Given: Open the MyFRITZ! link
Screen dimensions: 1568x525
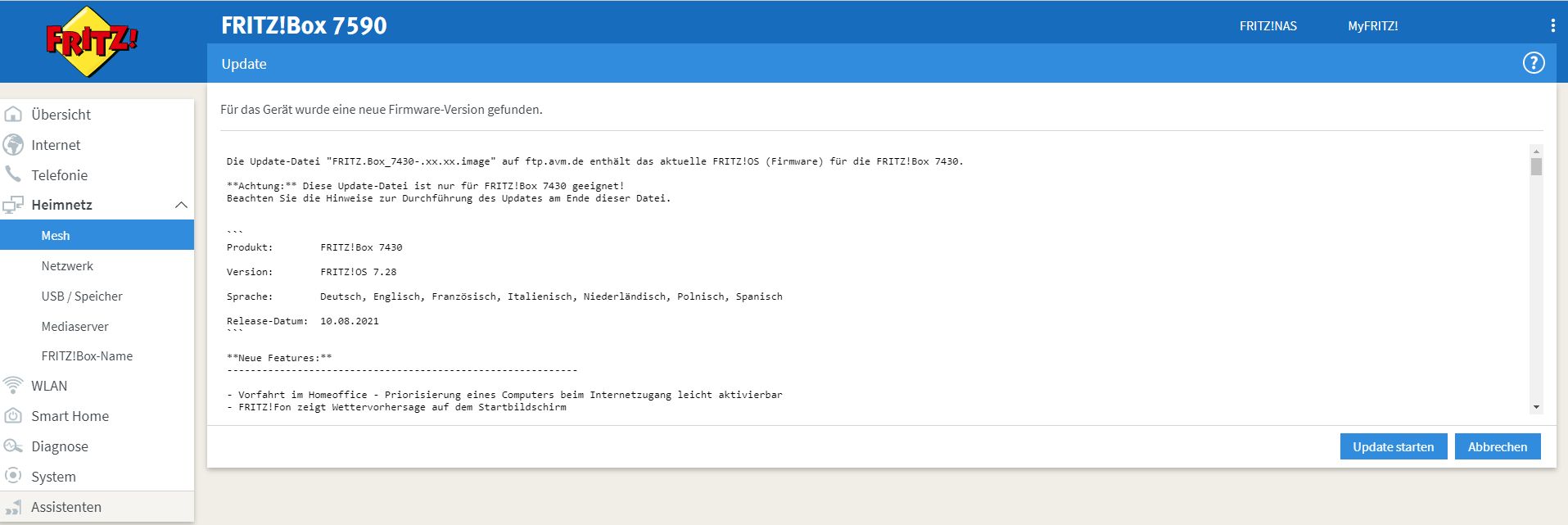Looking at the screenshot, I should [x=1372, y=26].
